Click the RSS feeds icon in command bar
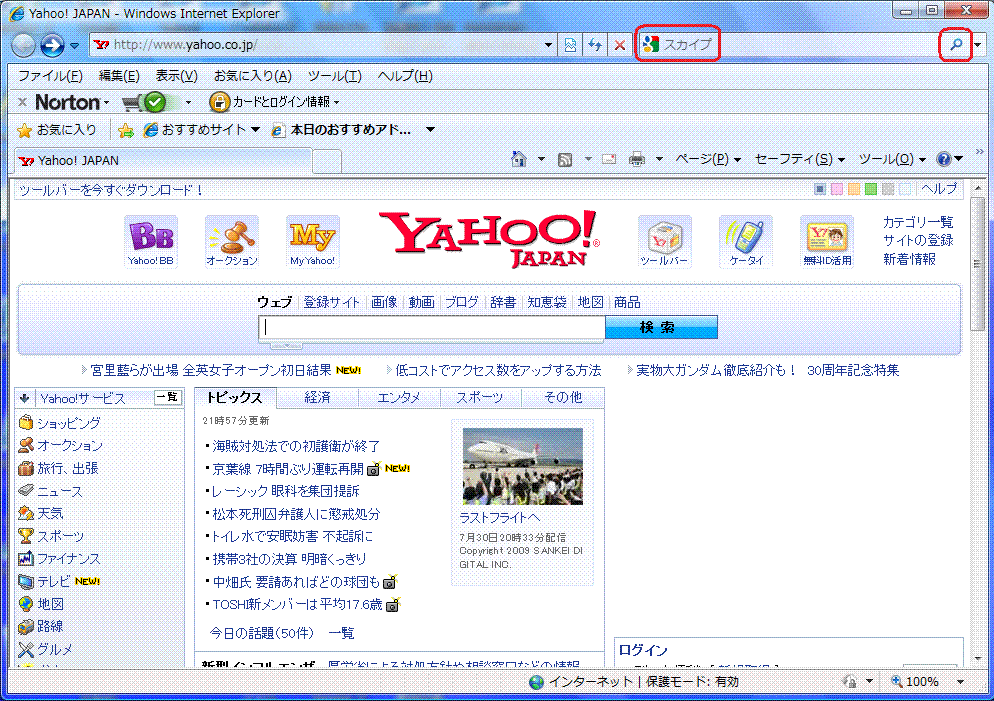The image size is (994, 701). 565,160
